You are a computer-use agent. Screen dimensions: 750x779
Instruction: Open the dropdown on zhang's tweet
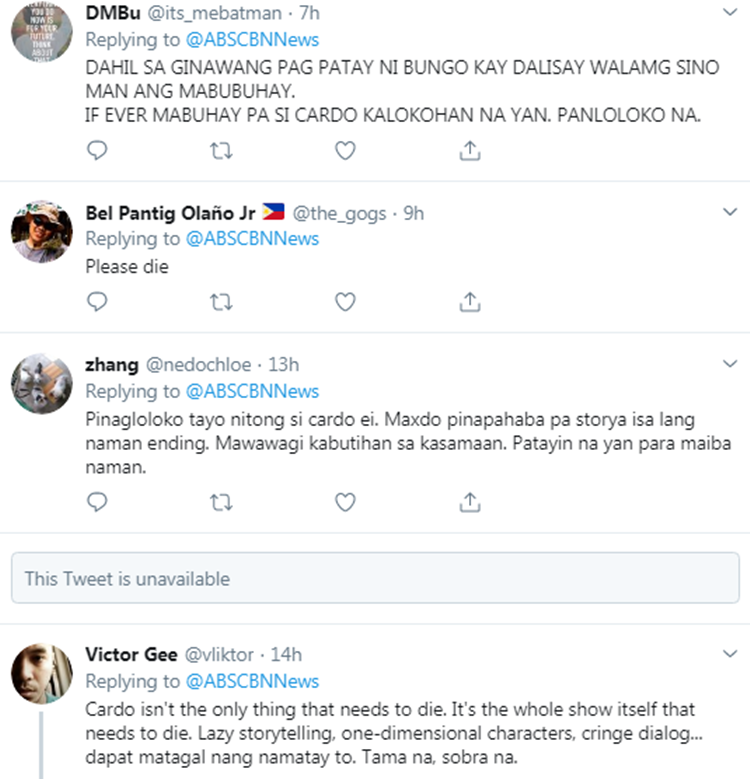click(729, 364)
